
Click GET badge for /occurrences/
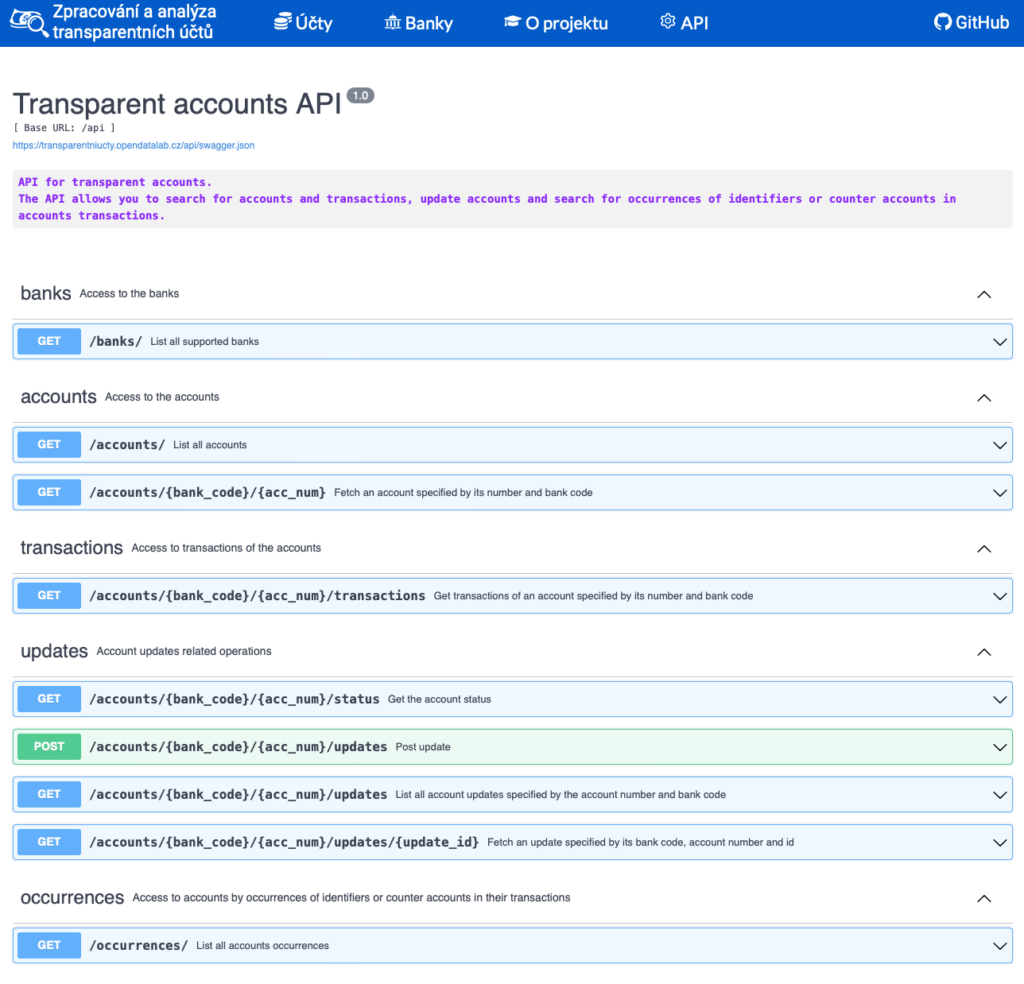pyautogui.click(x=49, y=945)
